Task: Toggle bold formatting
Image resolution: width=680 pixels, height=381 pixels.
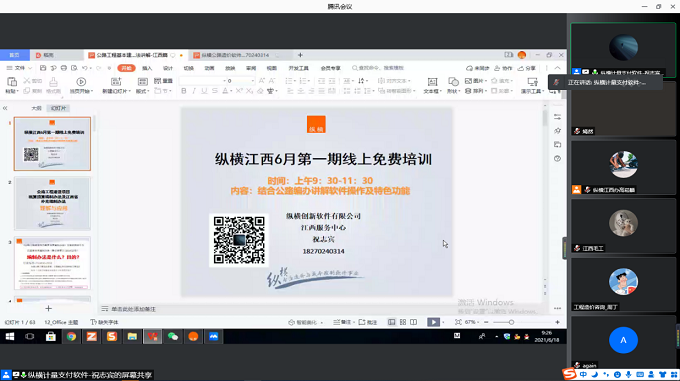Action: point(184,91)
